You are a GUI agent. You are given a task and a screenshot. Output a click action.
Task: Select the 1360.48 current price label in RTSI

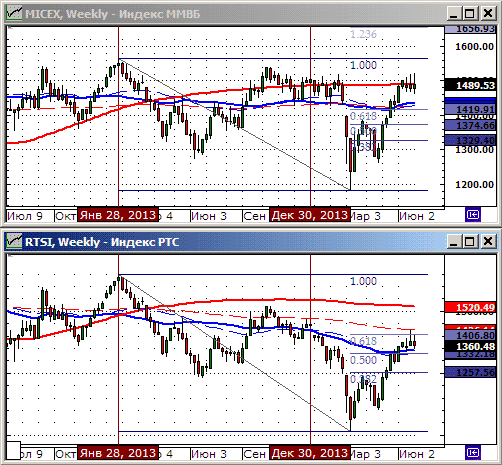[471, 346]
